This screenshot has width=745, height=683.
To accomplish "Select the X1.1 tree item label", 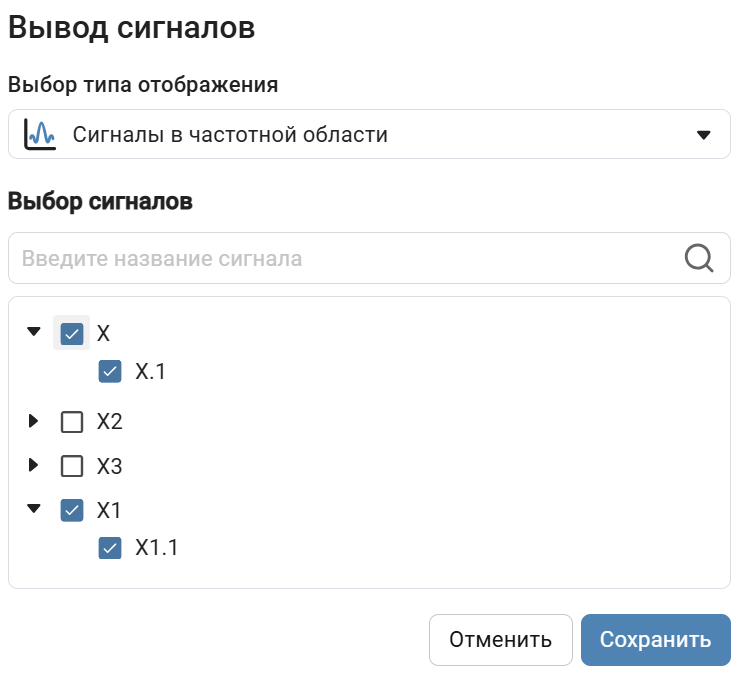I will (x=156, y=548).
